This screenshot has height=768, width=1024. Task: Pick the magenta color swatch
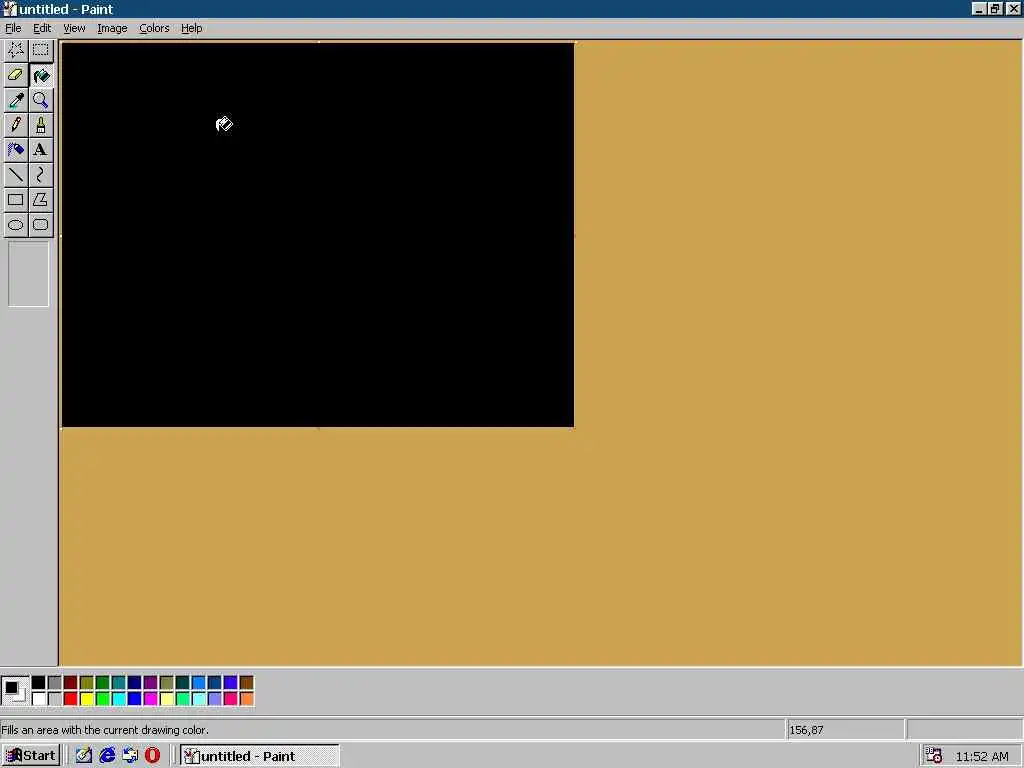tap(151, 699)
